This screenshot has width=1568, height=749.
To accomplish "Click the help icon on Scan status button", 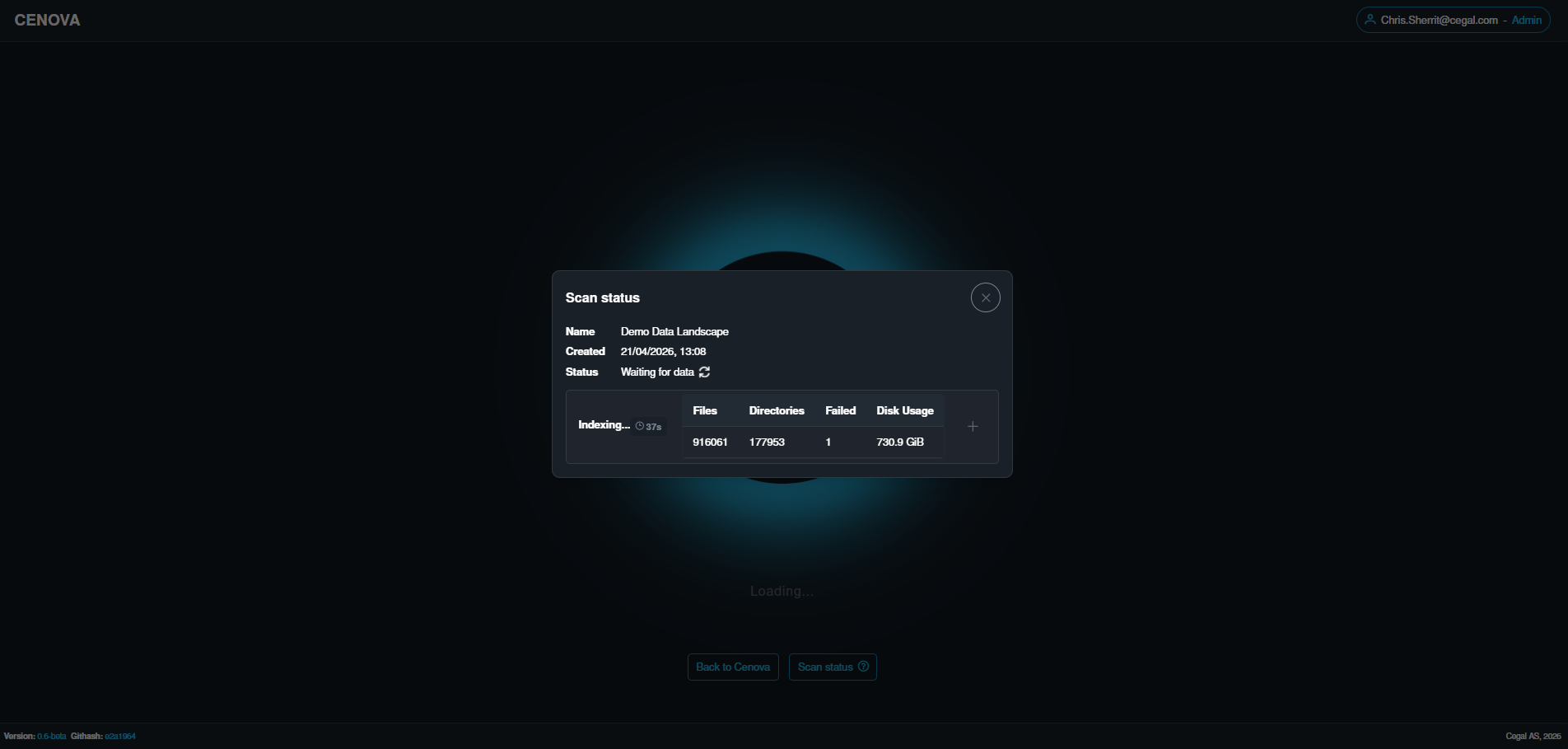I will coord(863,667).
